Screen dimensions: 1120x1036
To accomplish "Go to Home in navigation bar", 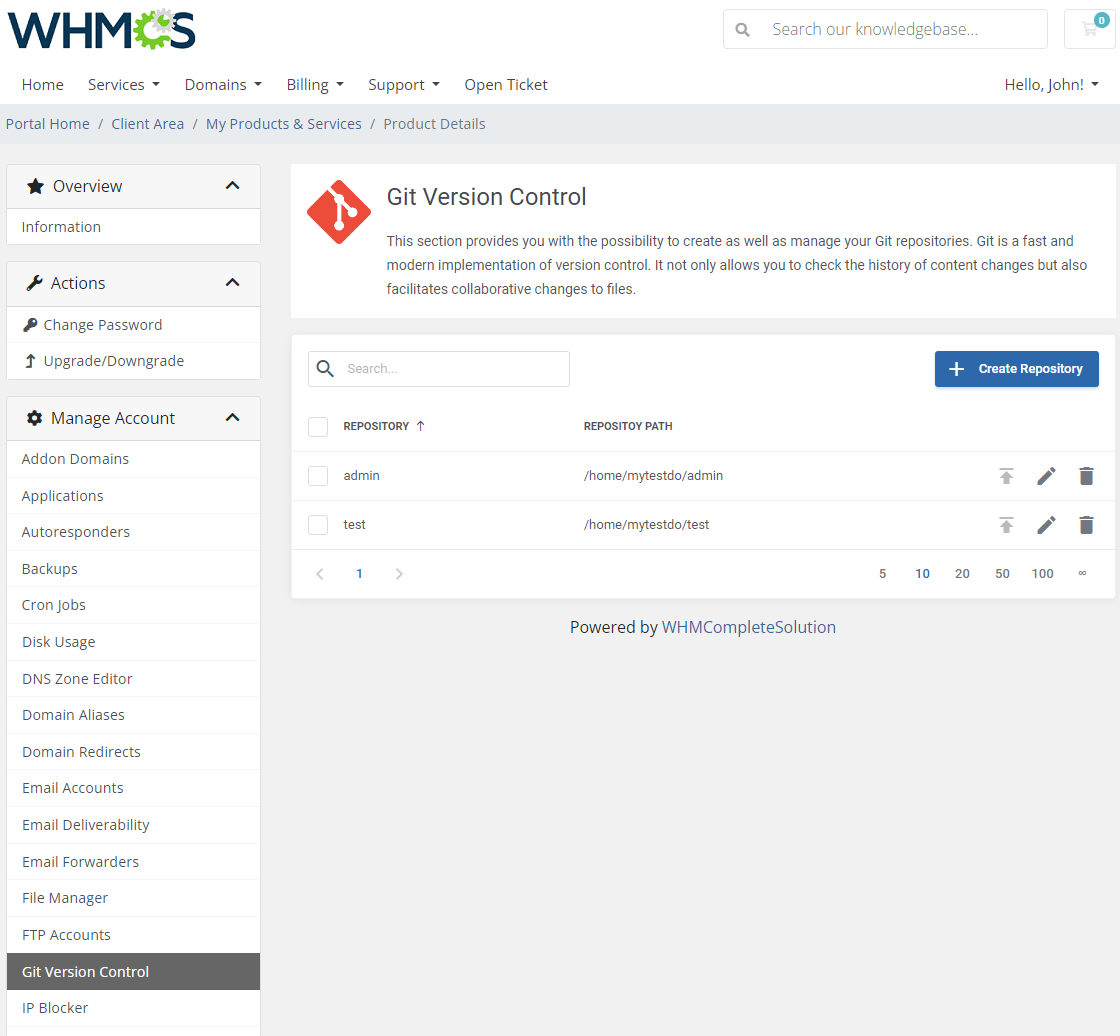I will 43,84.
